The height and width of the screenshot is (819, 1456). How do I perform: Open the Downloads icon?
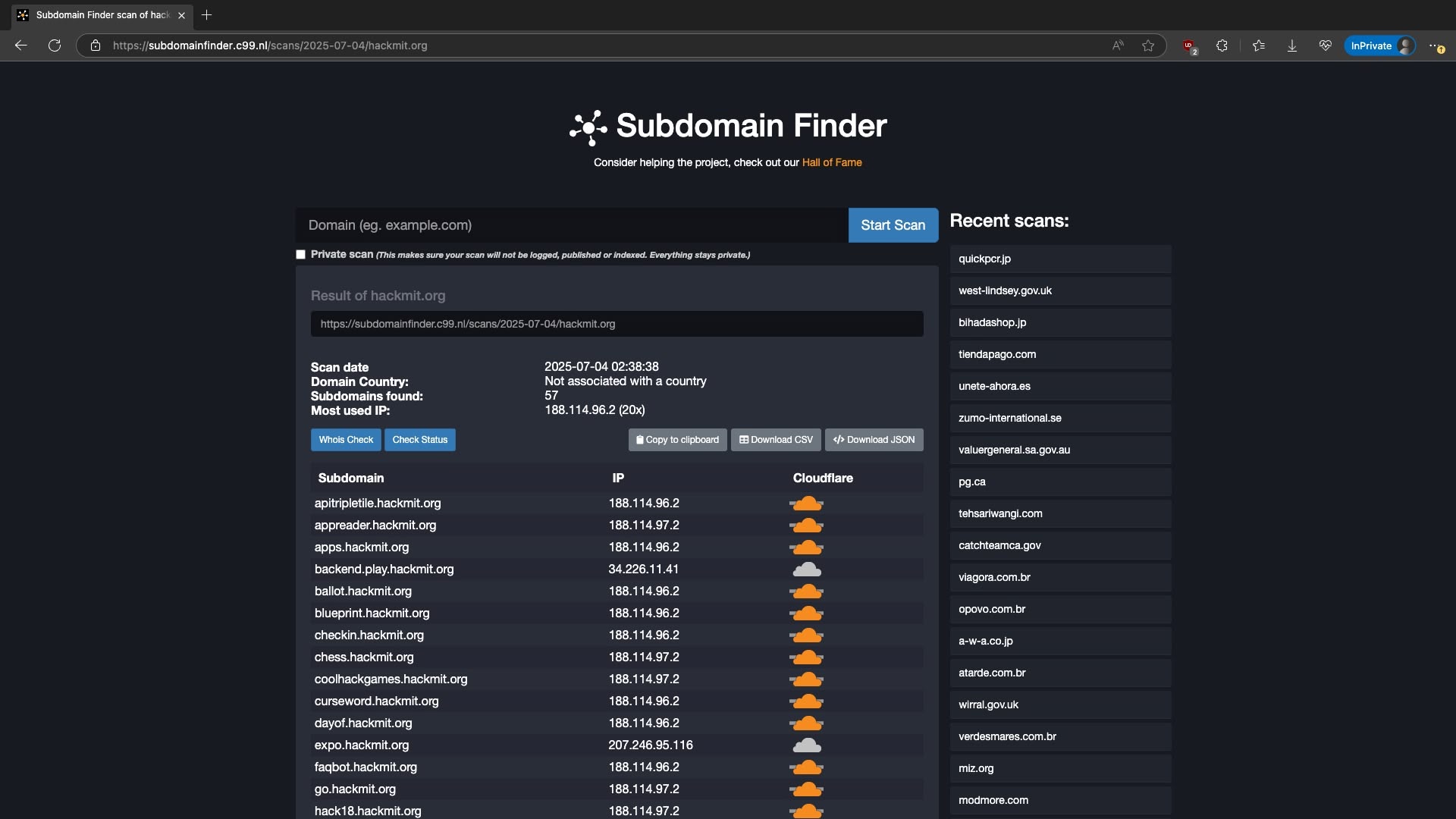1292,45
